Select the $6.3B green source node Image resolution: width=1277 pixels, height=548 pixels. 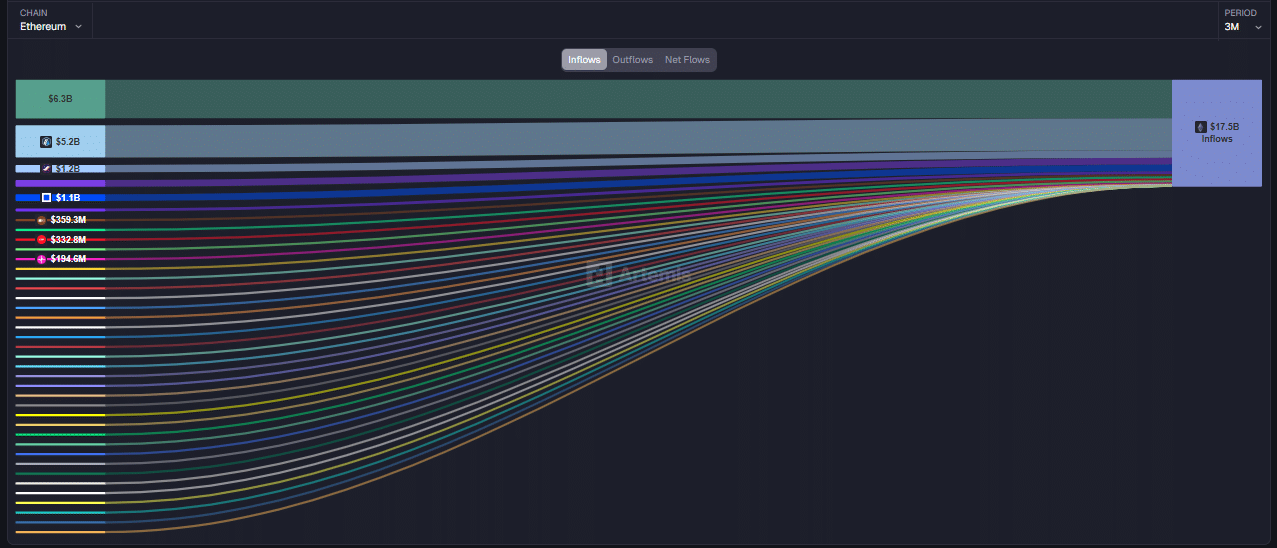[60, 99]
